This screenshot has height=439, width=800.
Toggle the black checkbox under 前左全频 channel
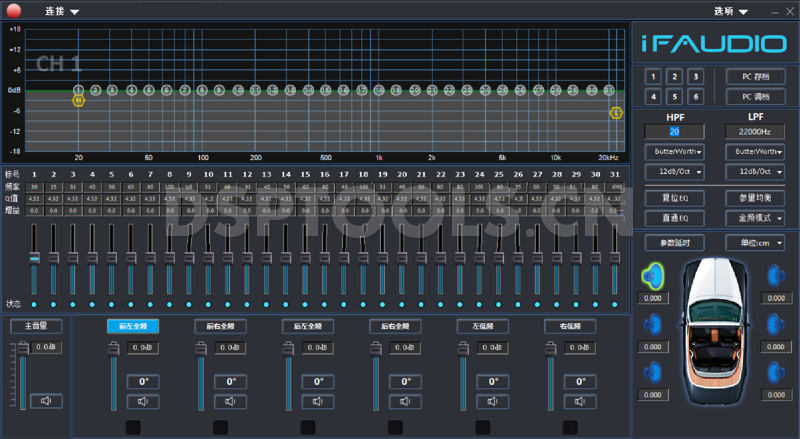coord(132,427)
